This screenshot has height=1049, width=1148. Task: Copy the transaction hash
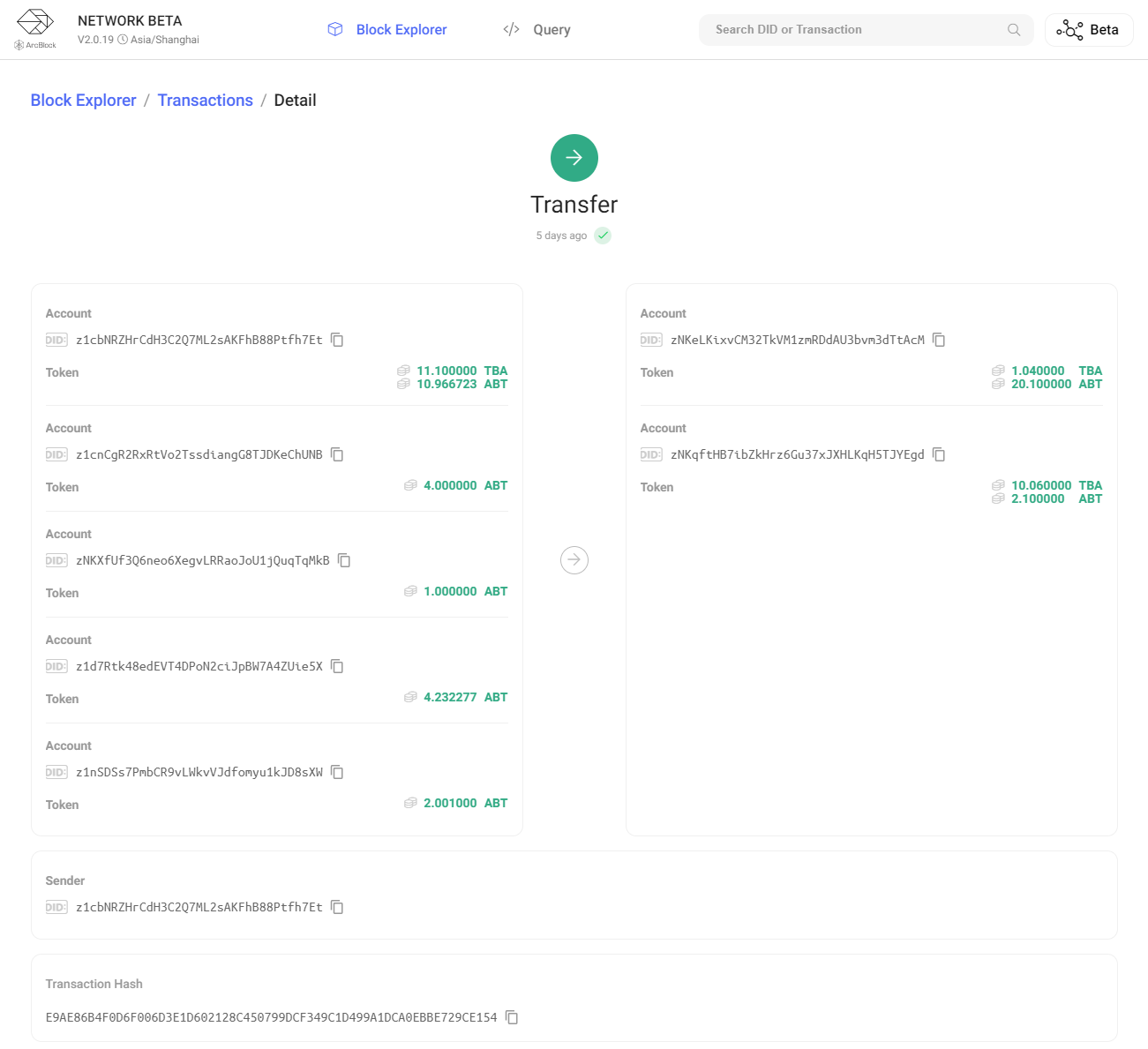[512, 1017]
